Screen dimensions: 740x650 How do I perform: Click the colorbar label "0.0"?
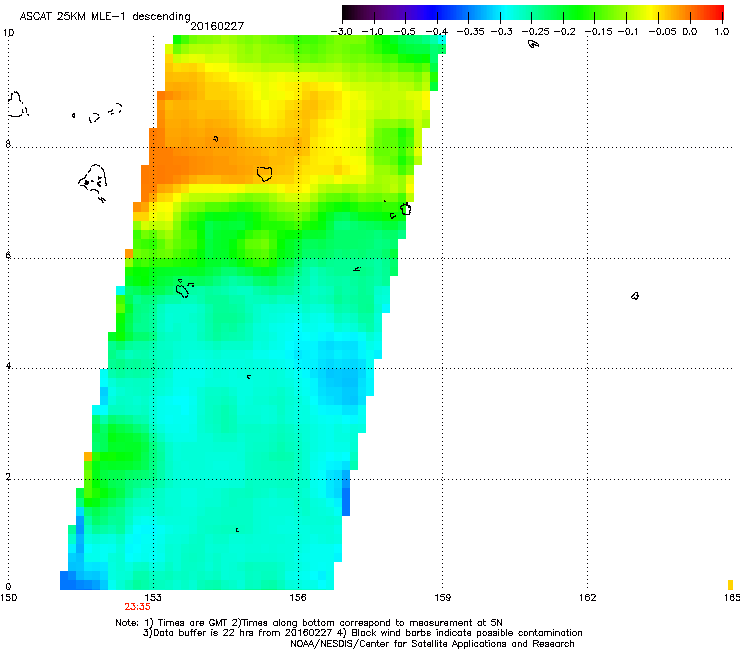point(690,32)
